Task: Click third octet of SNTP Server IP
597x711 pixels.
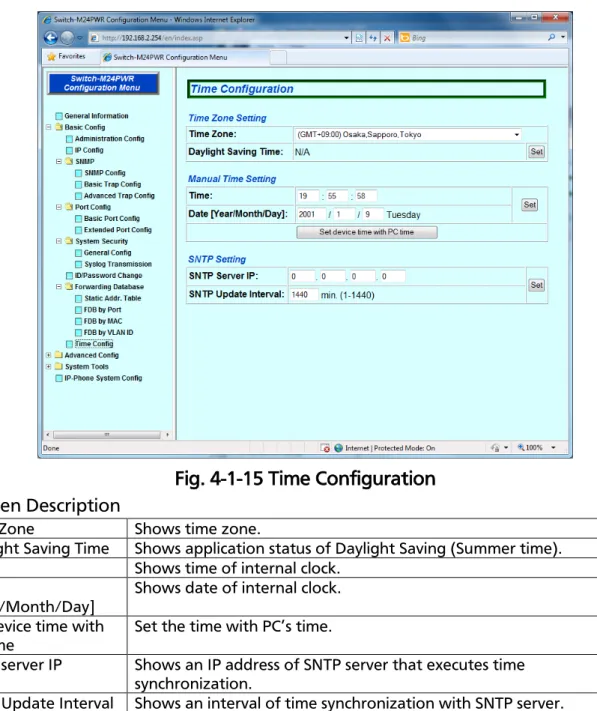Action: 363,276
